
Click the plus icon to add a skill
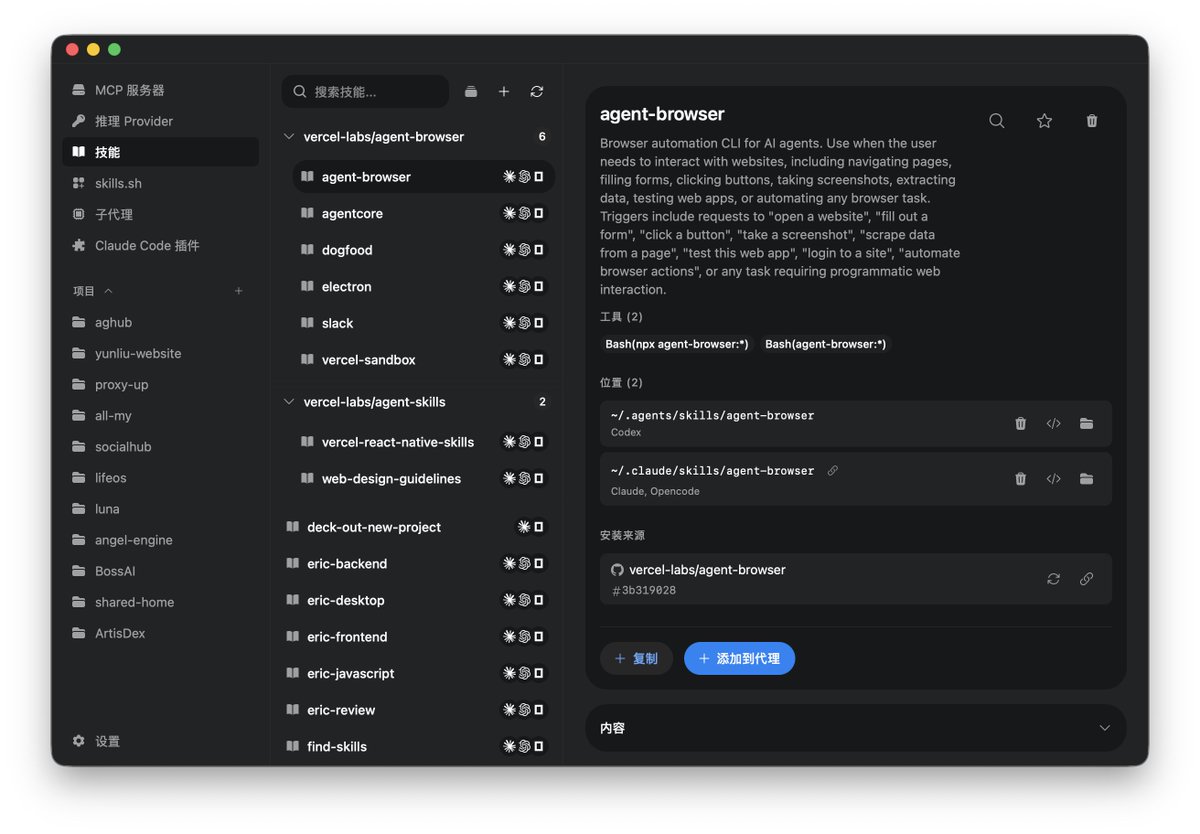(x=504, y=91)
